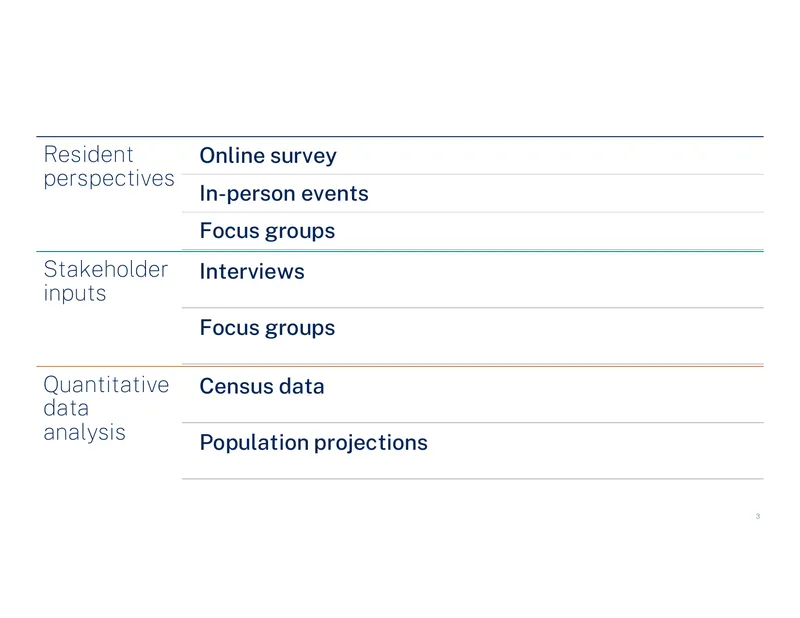800x618 pixels.
Task: Select the Online survey row text
Action: [x=268, y=156]
